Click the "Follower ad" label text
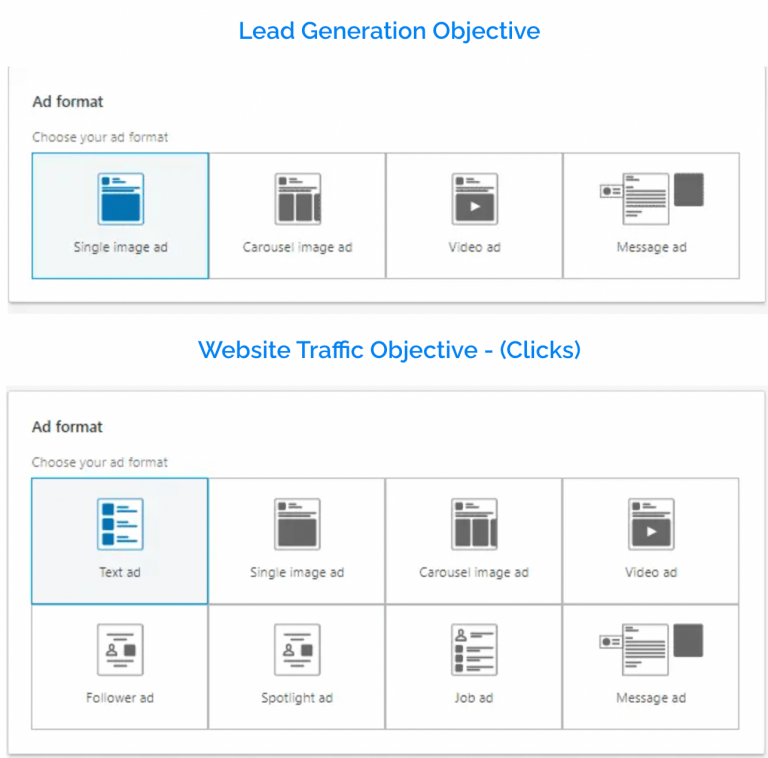Screen dimensions: 768x758 coord(120,698)
